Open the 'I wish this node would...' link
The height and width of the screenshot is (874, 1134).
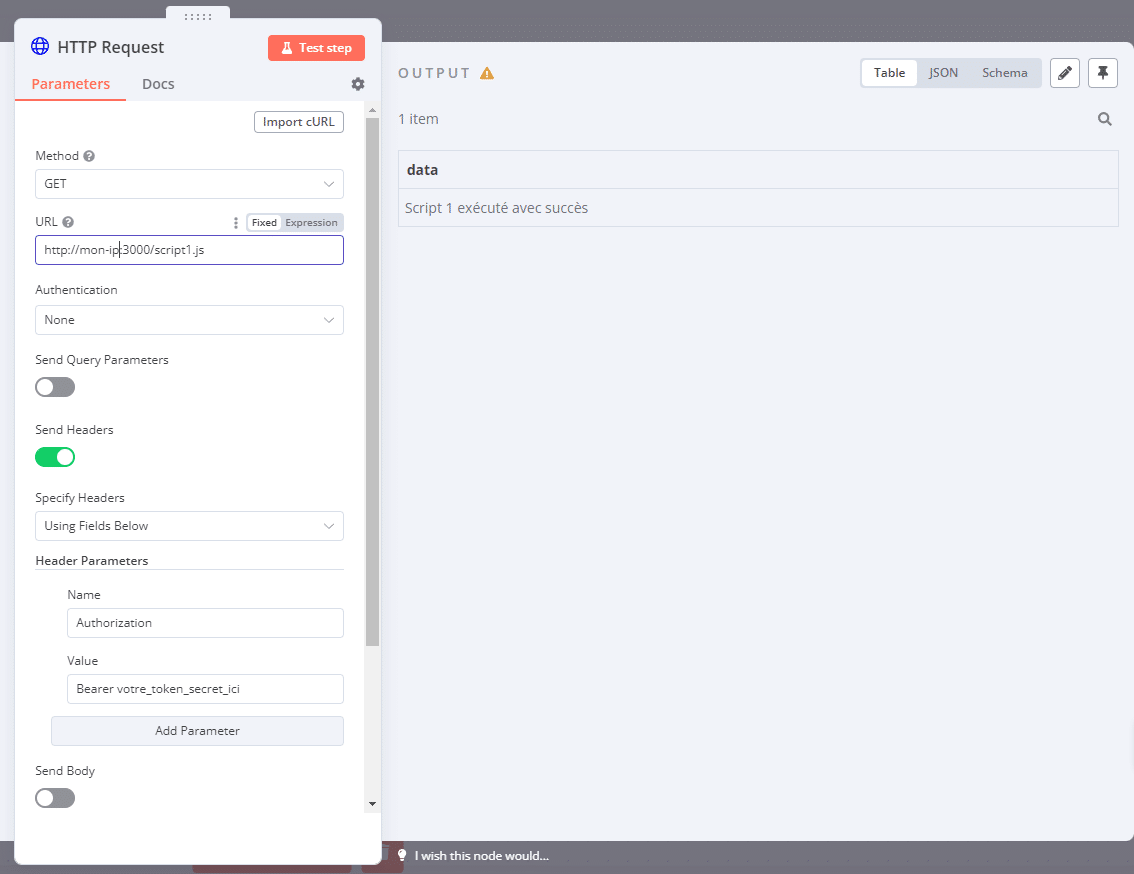pos(482,856)
